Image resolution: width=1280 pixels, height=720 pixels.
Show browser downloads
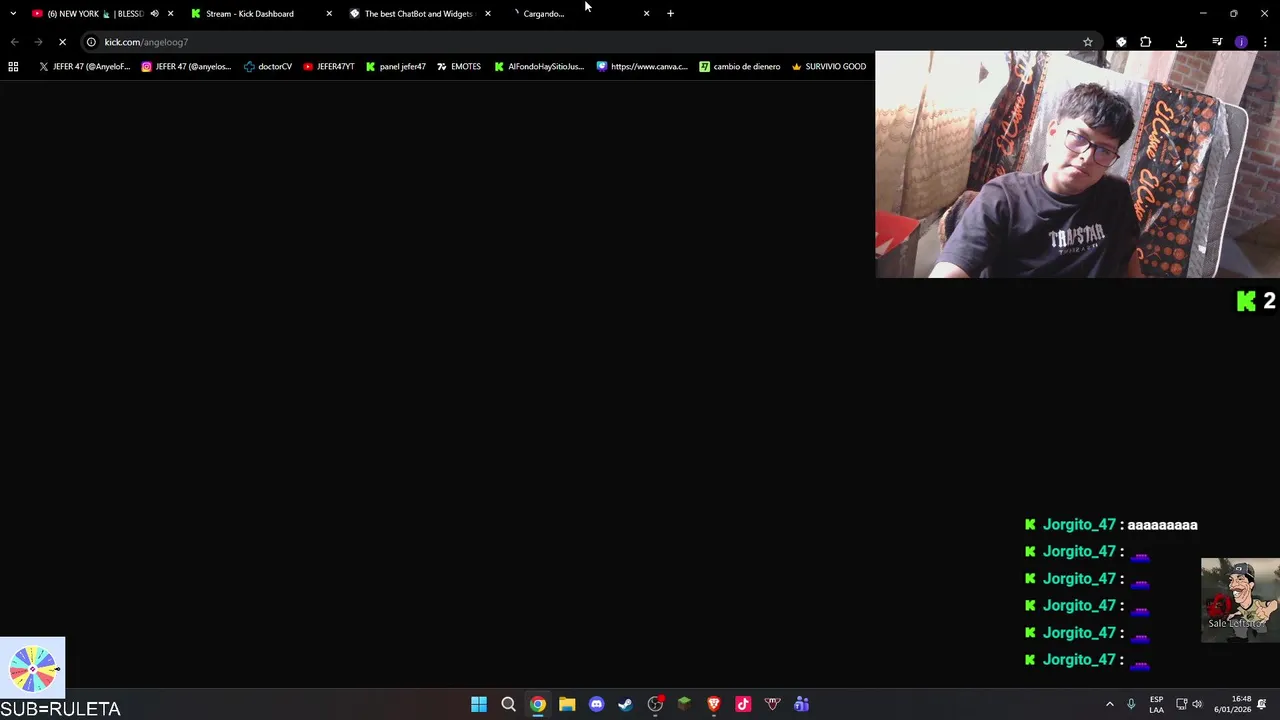(1181, 42)
